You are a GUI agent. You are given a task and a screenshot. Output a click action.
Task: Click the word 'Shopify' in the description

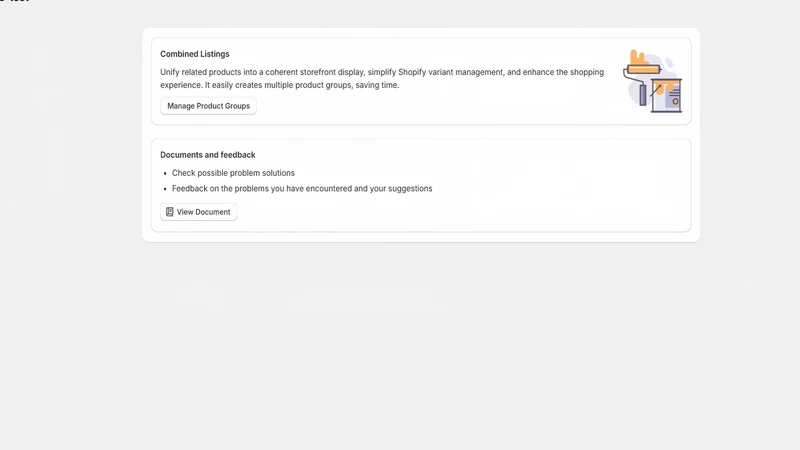[412, 72]
